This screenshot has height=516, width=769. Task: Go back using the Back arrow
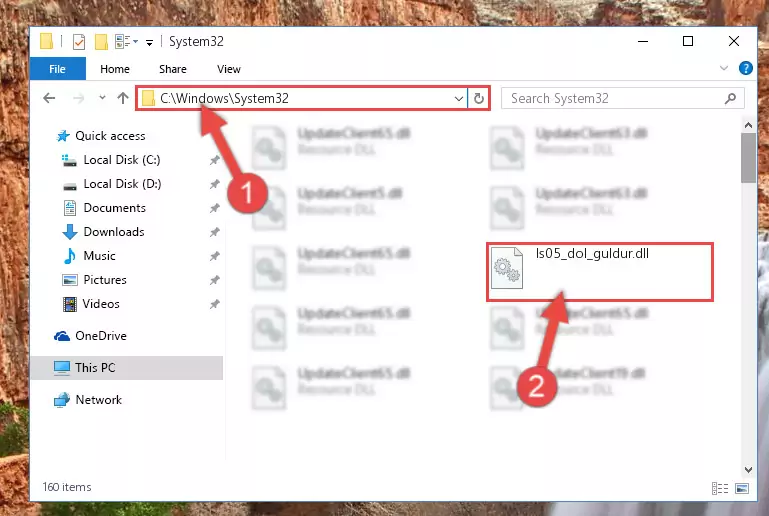(x=49, y=98)
